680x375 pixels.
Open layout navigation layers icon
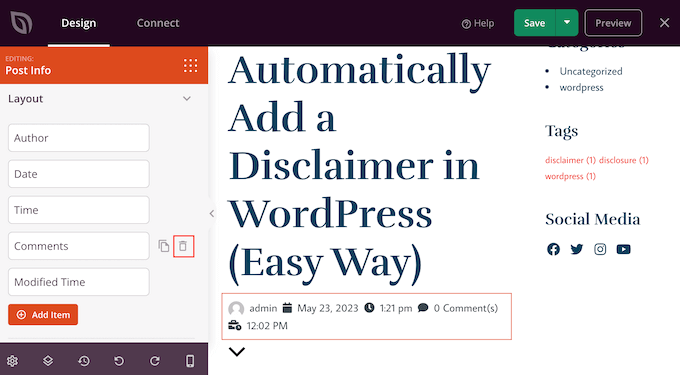pyautogui.click(x=48, y=361)
